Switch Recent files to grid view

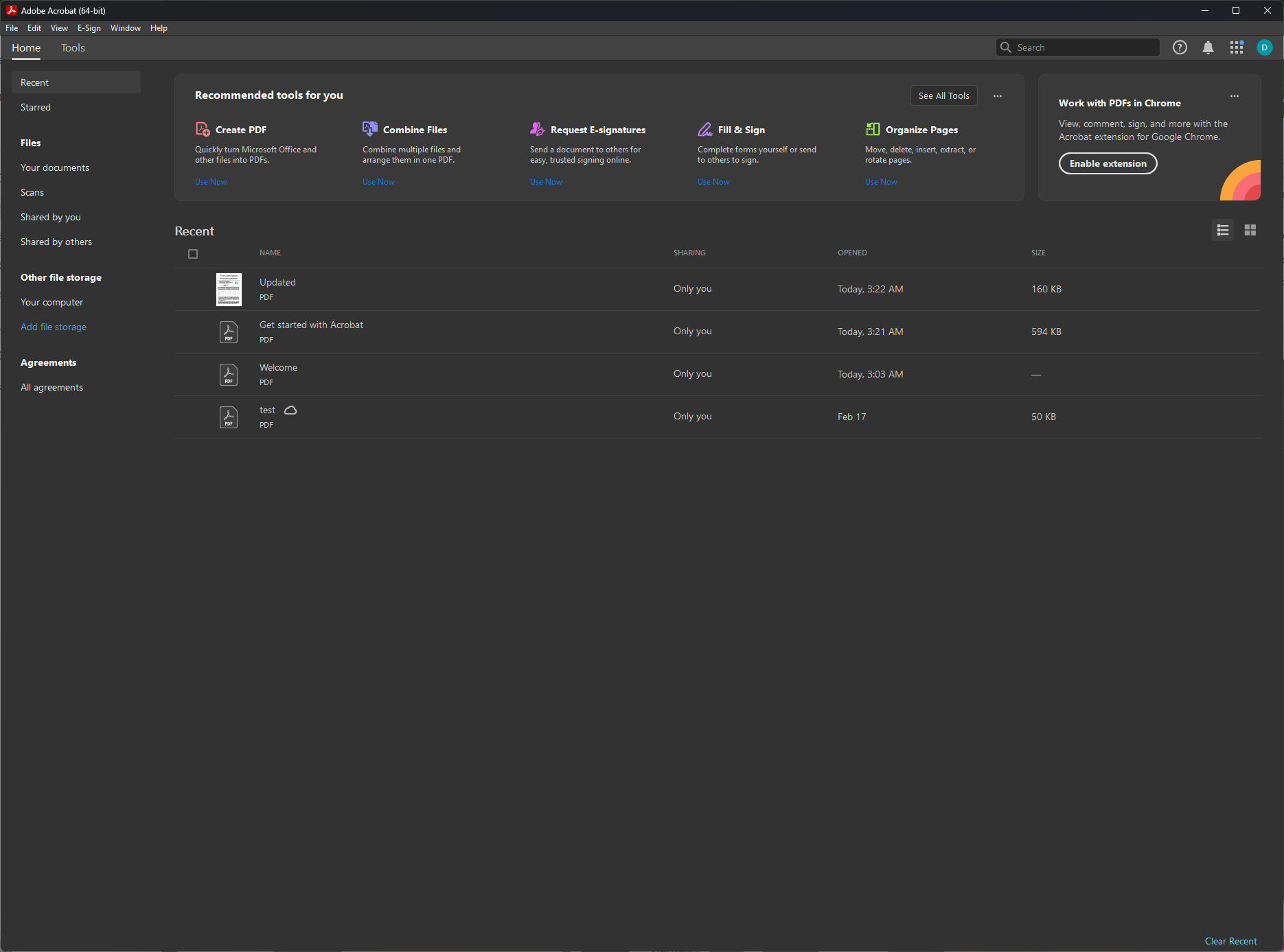click(1250, 231)
